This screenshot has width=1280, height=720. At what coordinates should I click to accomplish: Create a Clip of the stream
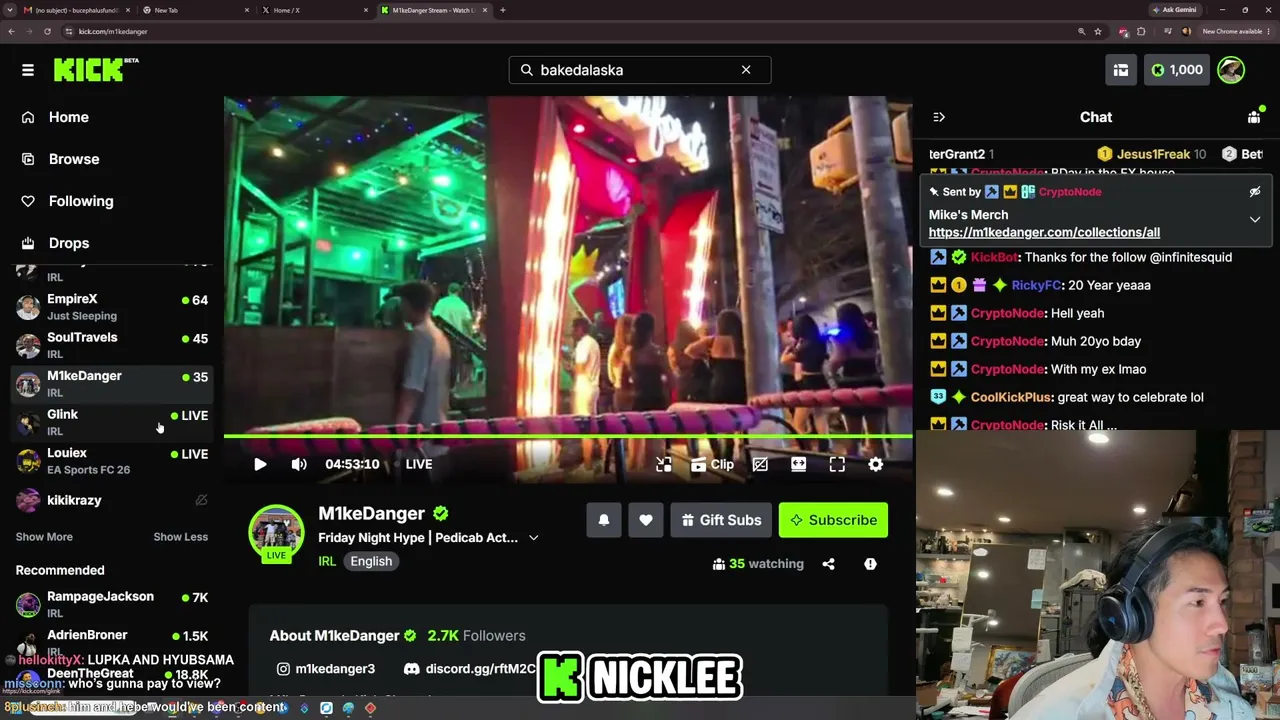[712, 464]
